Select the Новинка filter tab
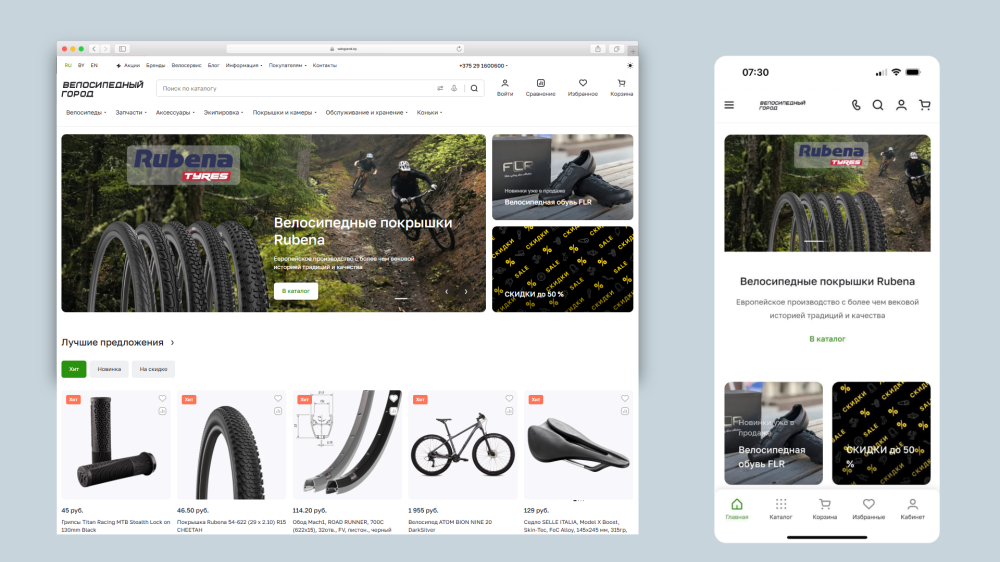 tap(109, 369)
